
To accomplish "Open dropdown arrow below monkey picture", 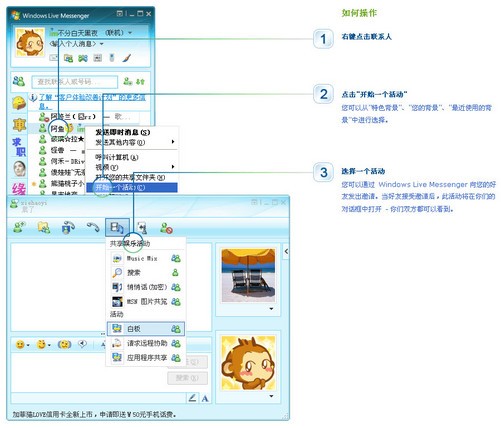I will (271, 396).
